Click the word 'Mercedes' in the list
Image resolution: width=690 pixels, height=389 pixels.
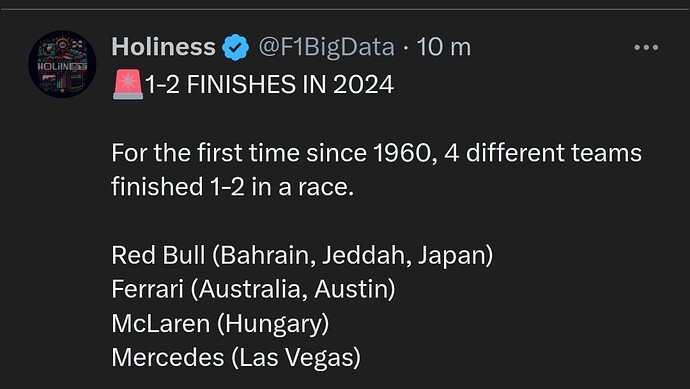(x=168, y=357)
